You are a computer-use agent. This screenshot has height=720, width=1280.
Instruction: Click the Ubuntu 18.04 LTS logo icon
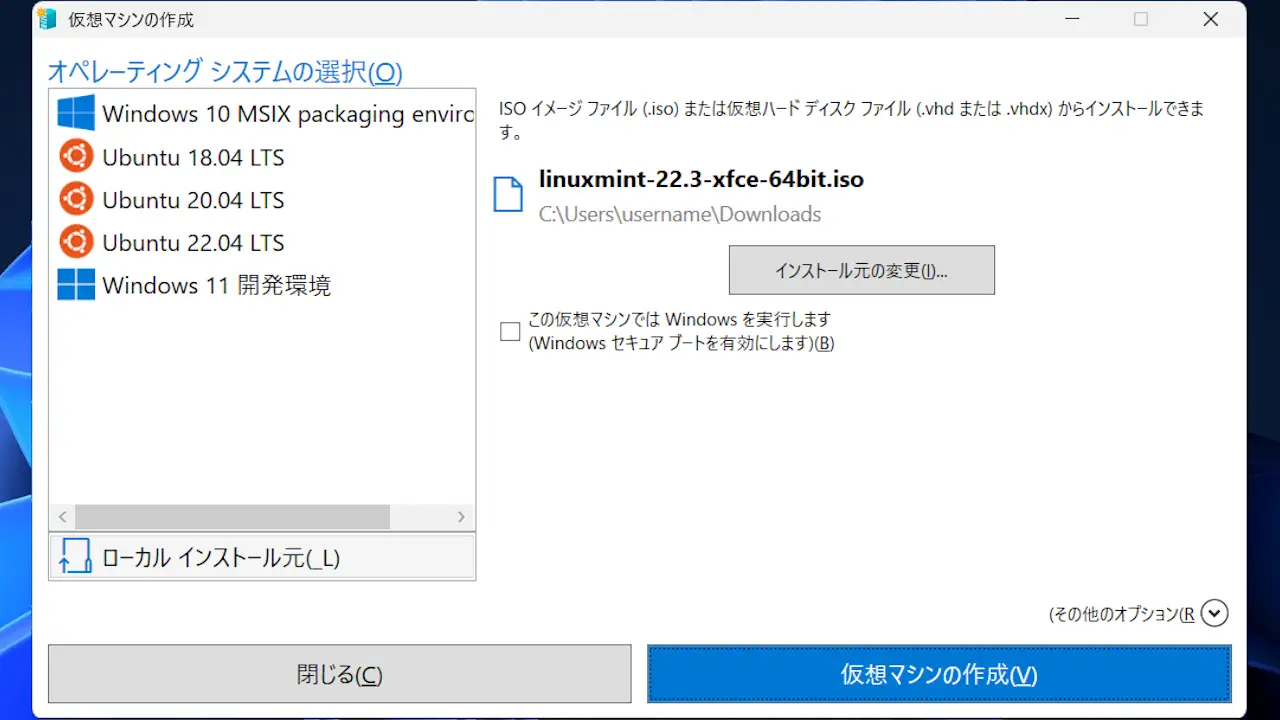pos(76,157)
